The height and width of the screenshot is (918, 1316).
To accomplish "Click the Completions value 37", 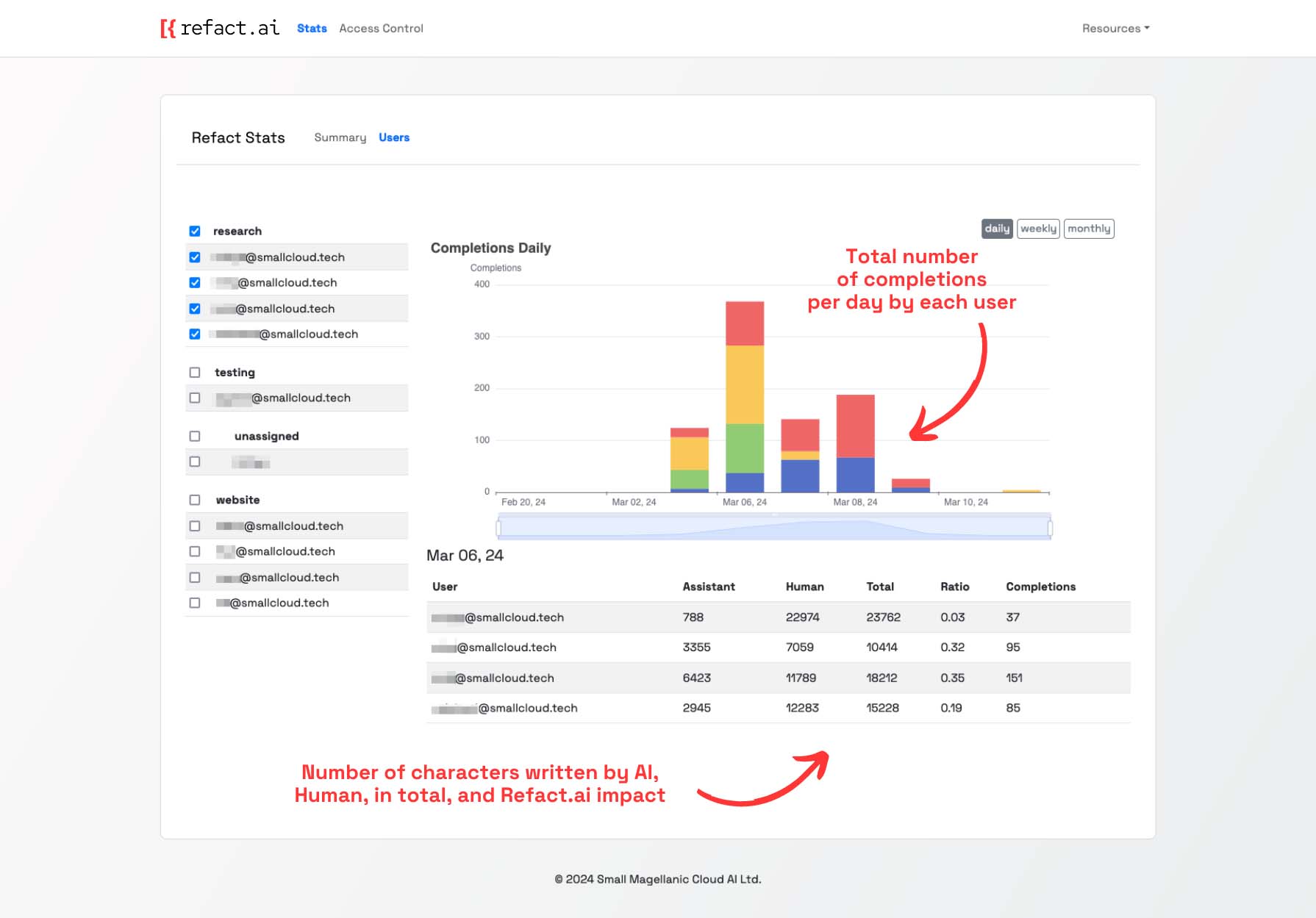I will pyautogui.click(x=1012, y=617).
